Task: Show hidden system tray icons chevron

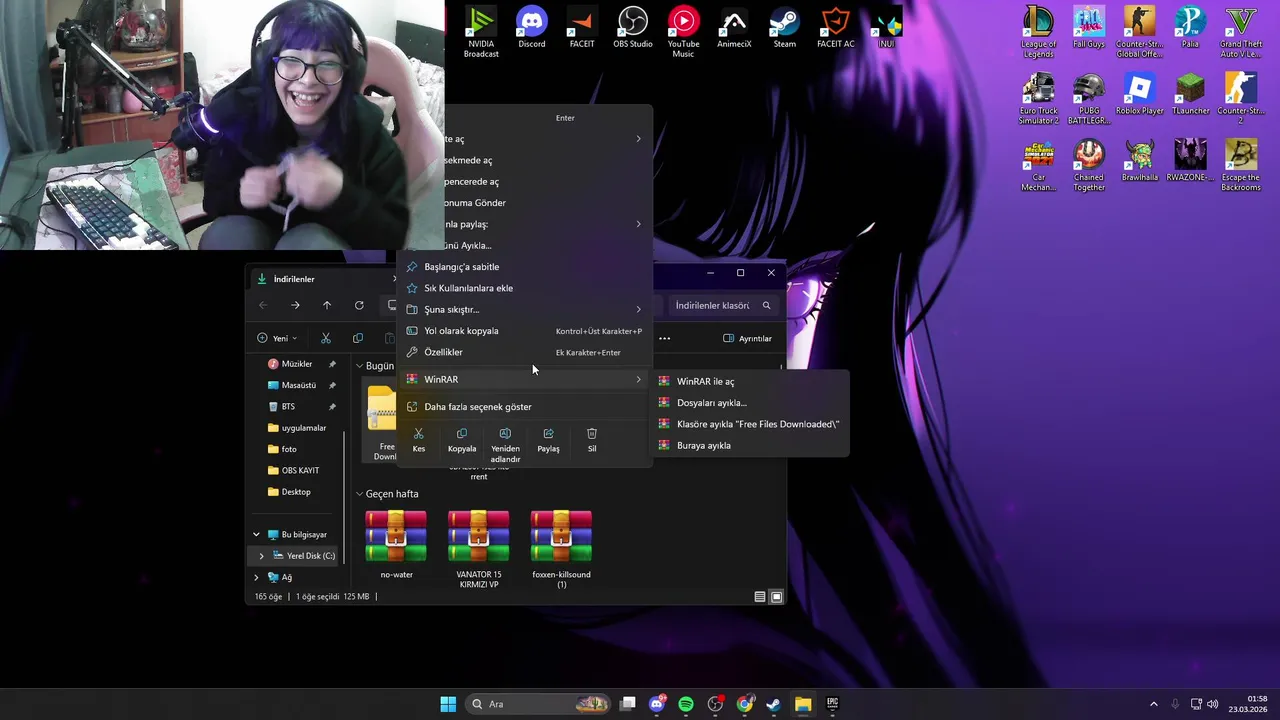Action: click(1153, 704)
